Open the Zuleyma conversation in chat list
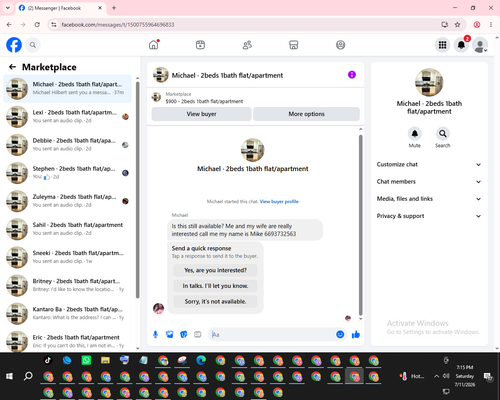This screenshot has width=500, height=400. (x=67, y=201)
